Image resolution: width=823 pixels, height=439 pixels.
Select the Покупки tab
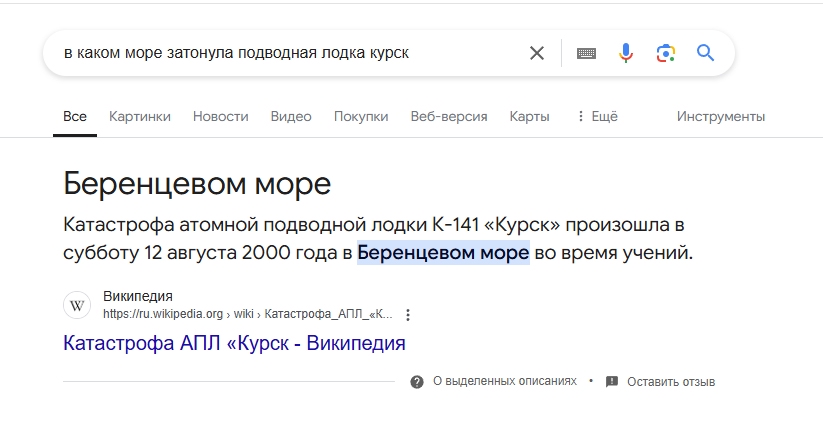click(x=361, y=116)
